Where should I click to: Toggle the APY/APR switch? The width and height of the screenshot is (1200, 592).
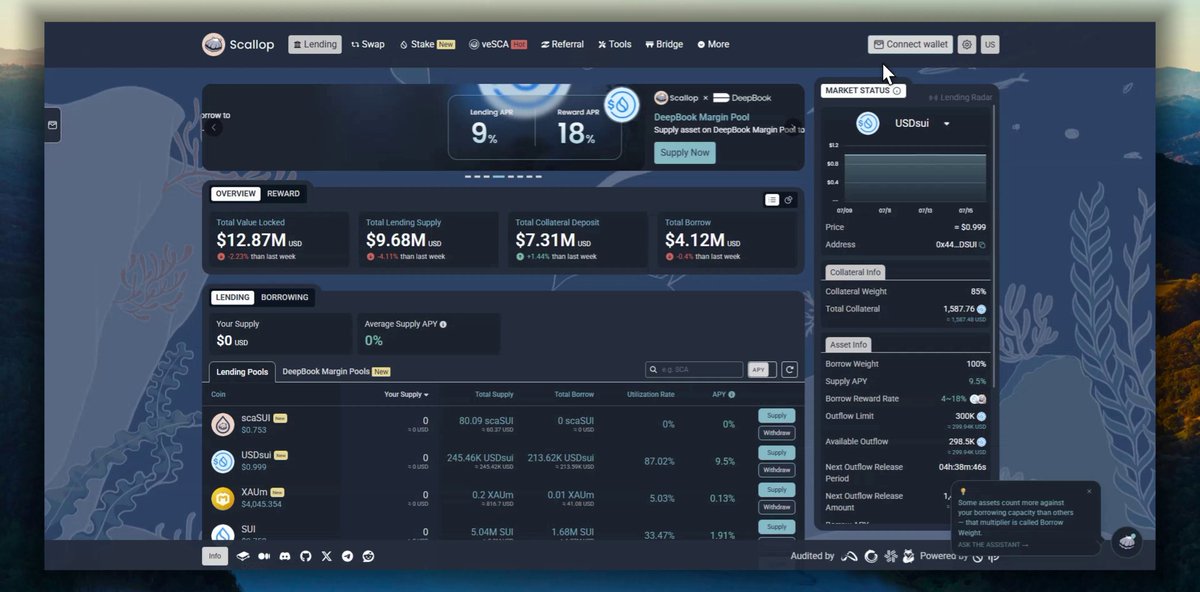point(762,370)
